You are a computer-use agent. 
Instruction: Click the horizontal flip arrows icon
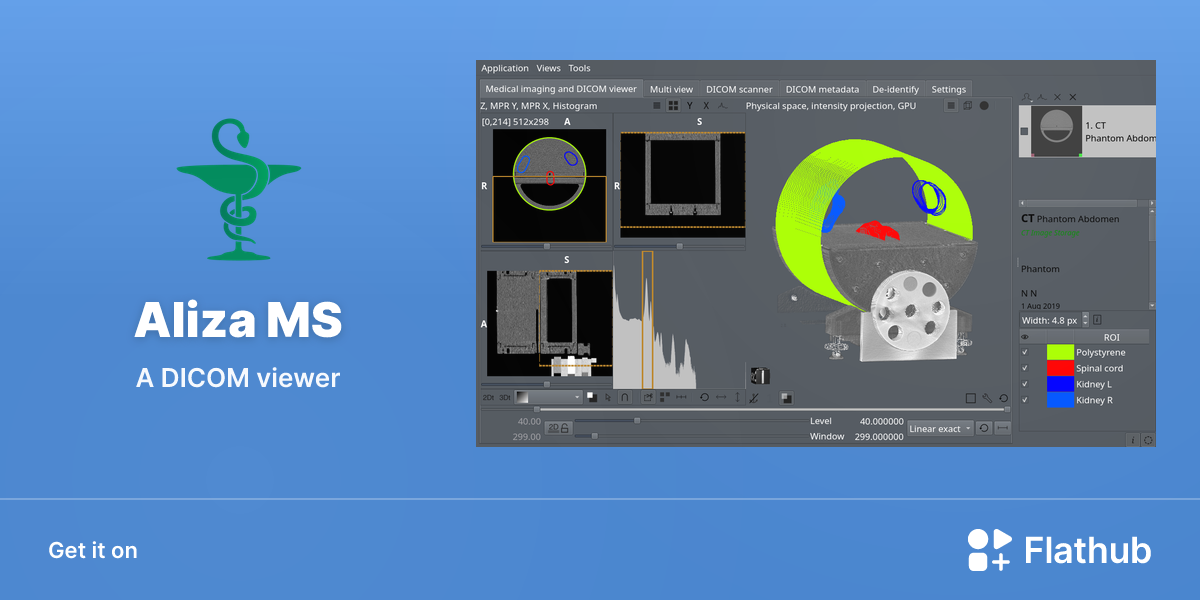(721, 397)
